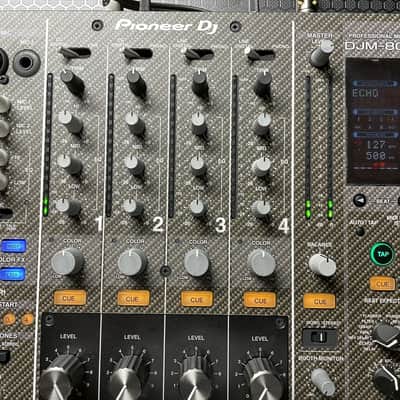Flip channel 3 input selector switch
The height and width of the screenshot is (400, 400).
[199, 54]
